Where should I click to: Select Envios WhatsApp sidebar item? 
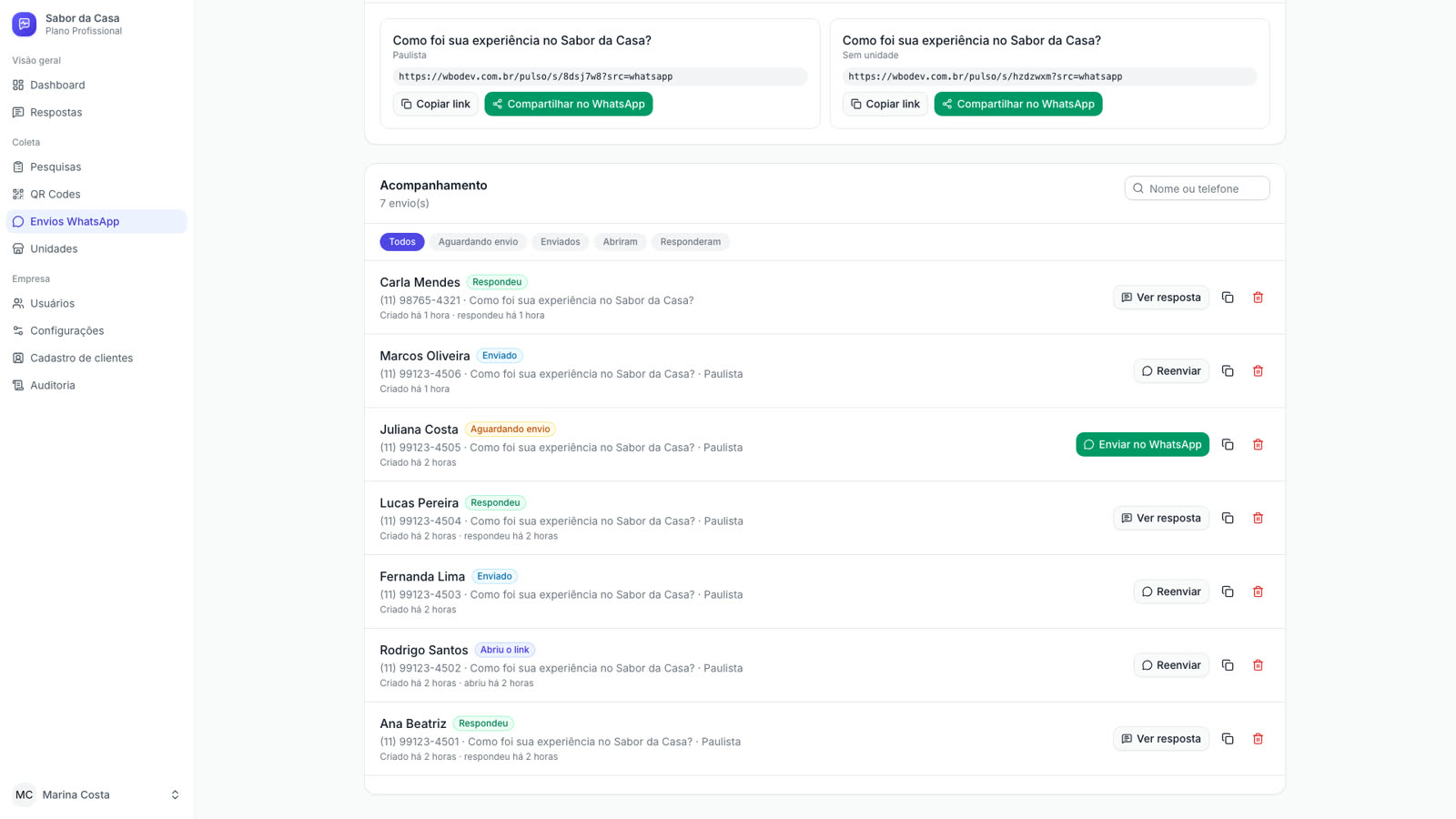pos(96,221)
